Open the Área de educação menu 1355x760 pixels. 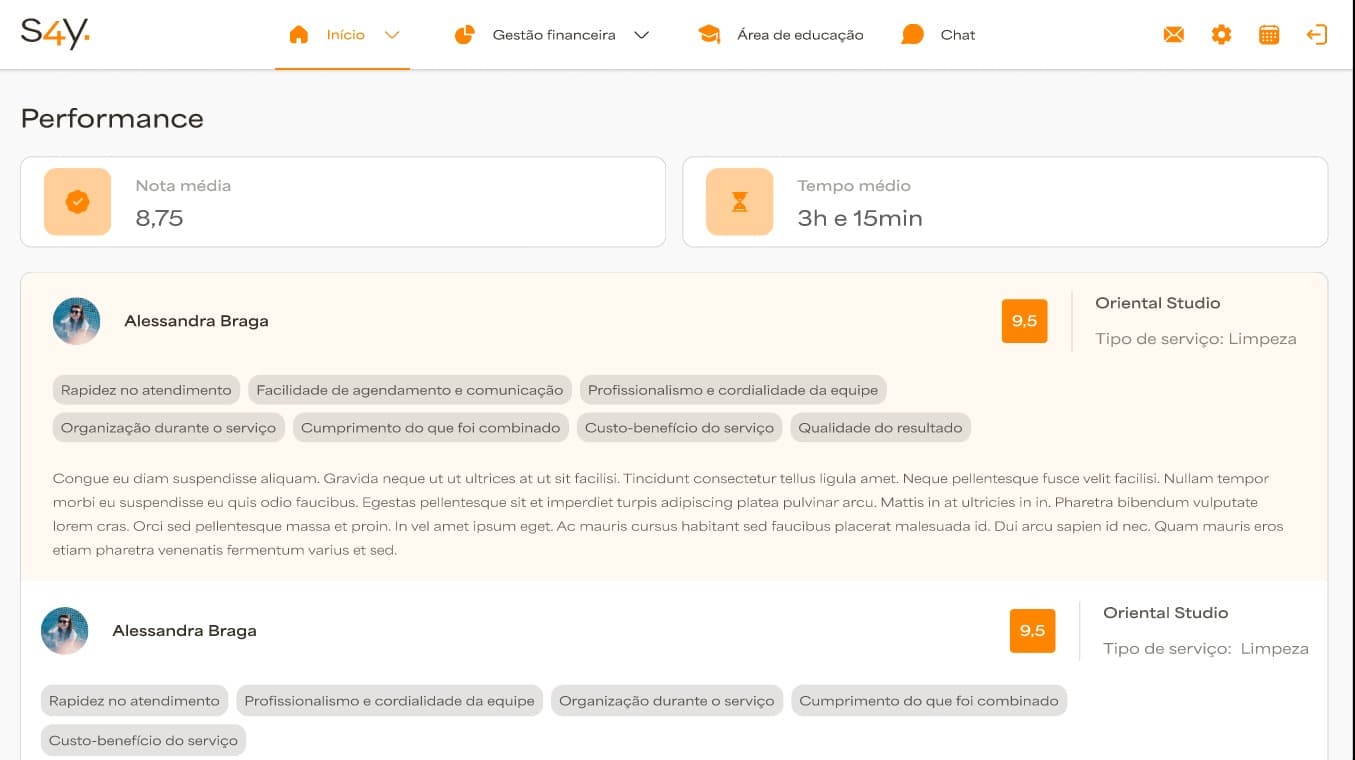(x=799, y=35)
